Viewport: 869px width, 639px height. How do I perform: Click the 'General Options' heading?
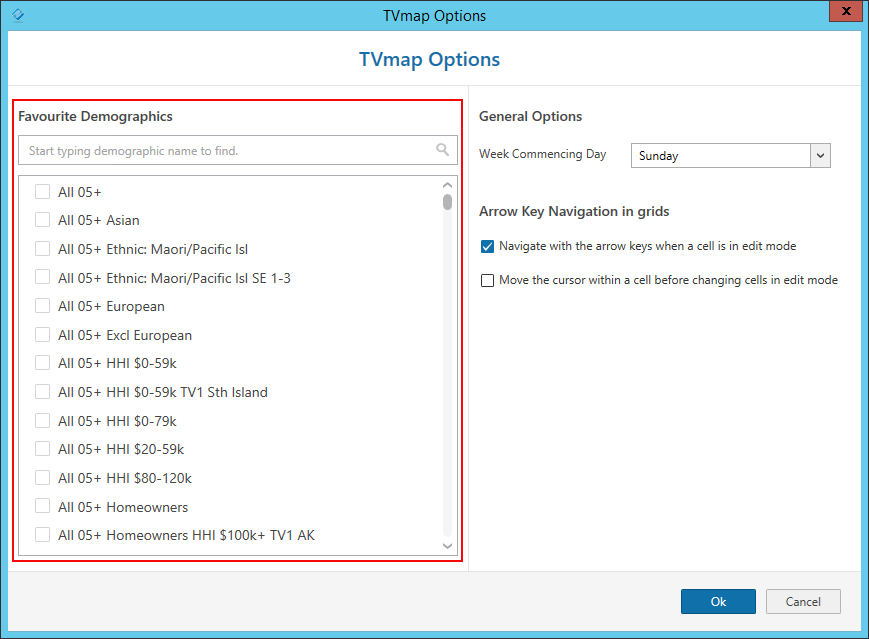(530, 116)
